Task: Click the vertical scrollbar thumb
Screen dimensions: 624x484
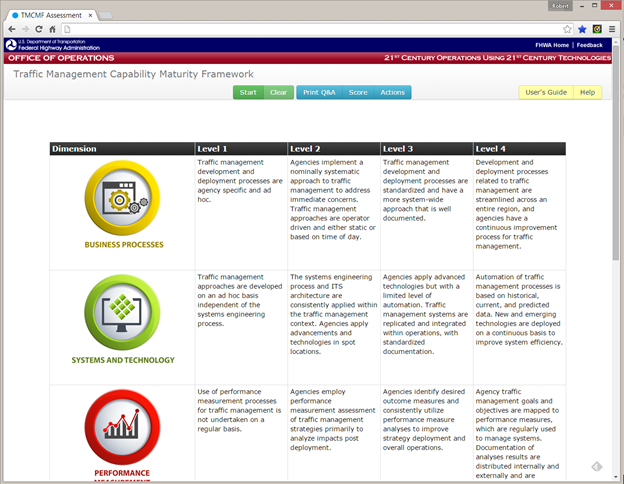Action: (x=616, y=153)
